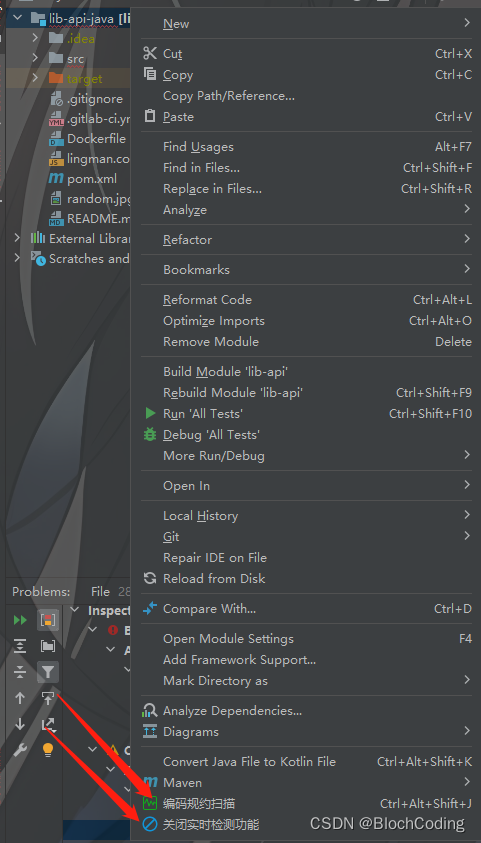Toggle the Filter resolved items button
Screen dimensions: 481x843
pyautogui.click(x=48, y=671)
